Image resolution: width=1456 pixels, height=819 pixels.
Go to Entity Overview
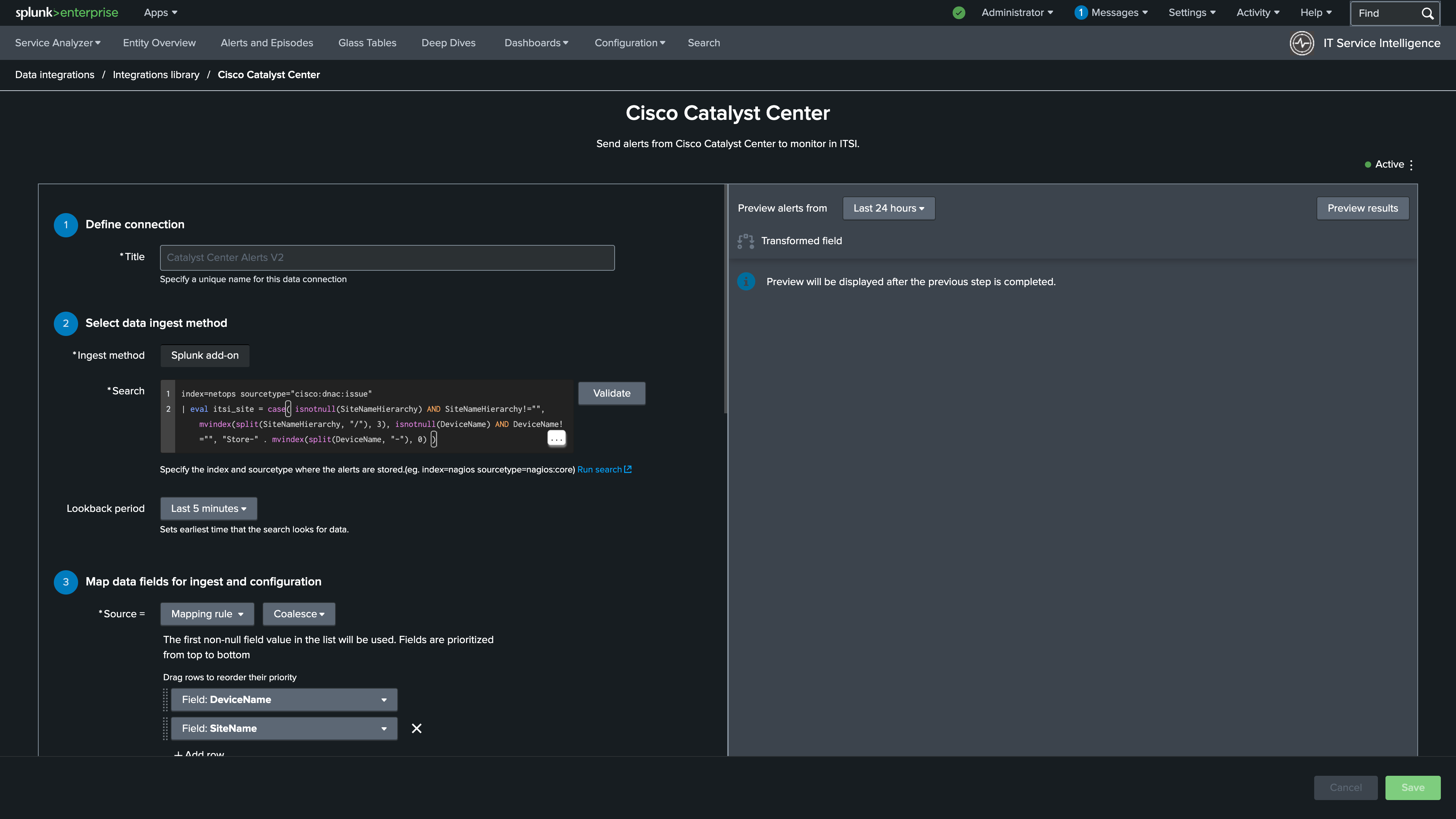(x=159, y=43)
